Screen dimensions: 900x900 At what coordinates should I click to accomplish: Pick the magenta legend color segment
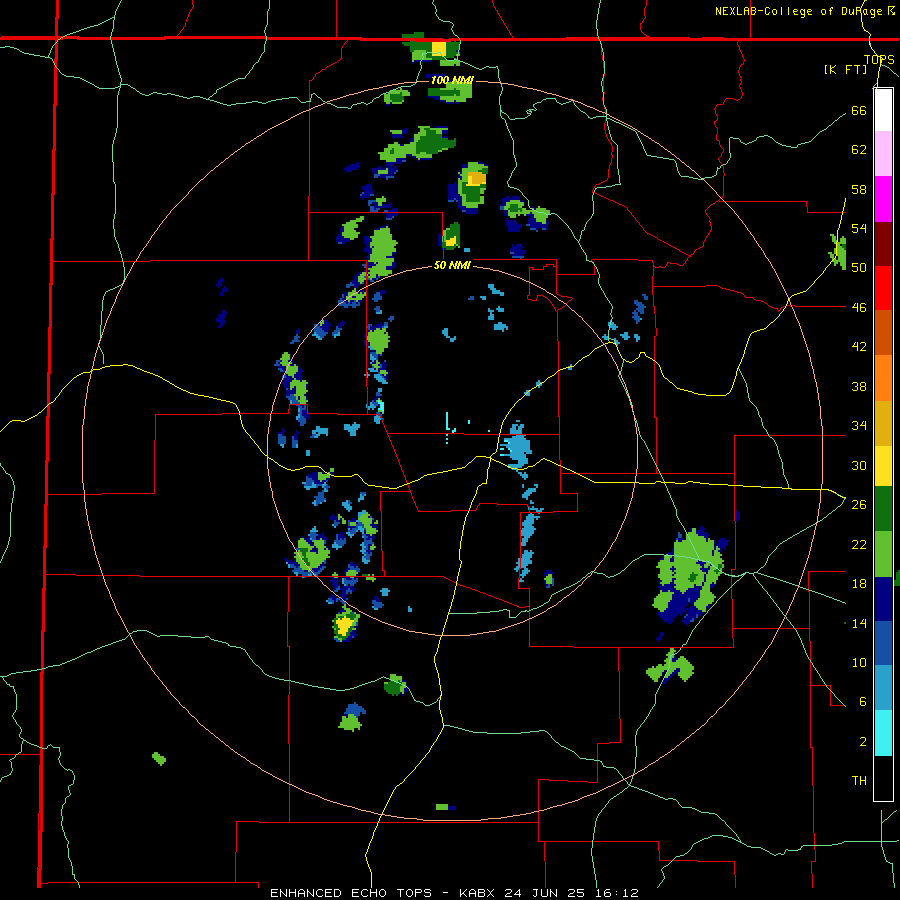click(883, 199)
